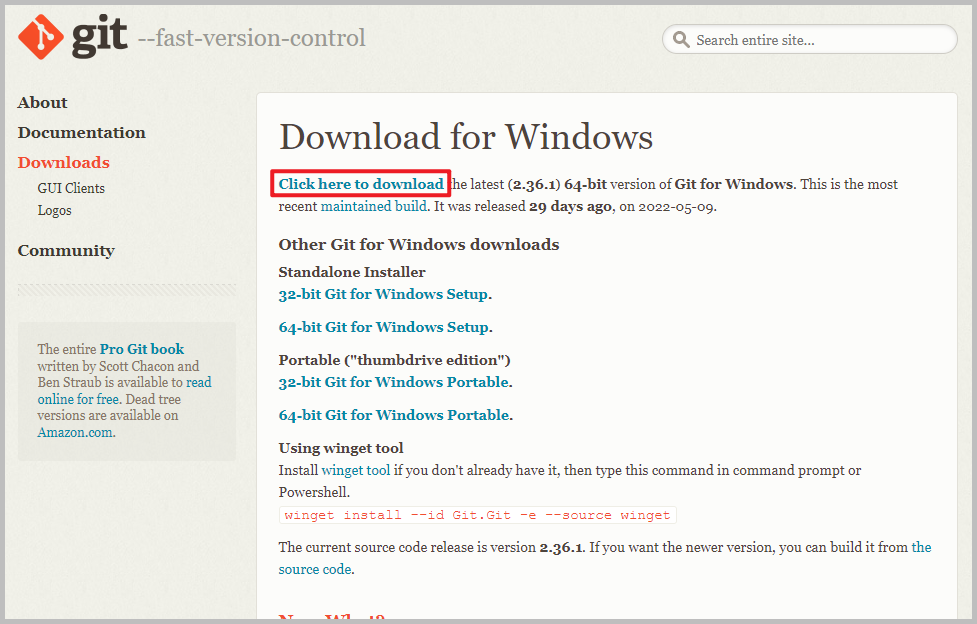The height and width of the screenshot is (624, 977).
Task: Go to the Downloads section
Action: click(64, 162)
